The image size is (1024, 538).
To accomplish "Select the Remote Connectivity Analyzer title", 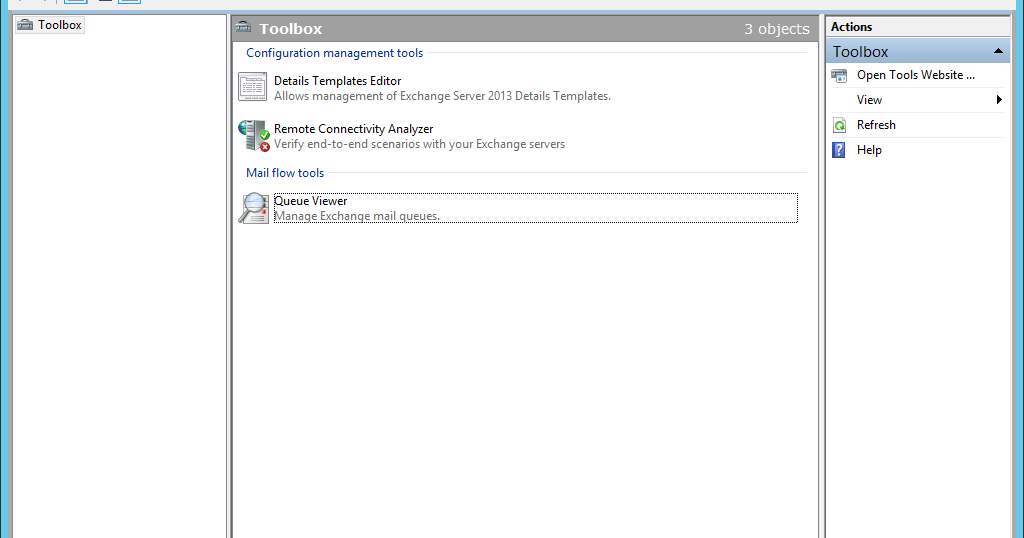I will [x=353, y=129].
